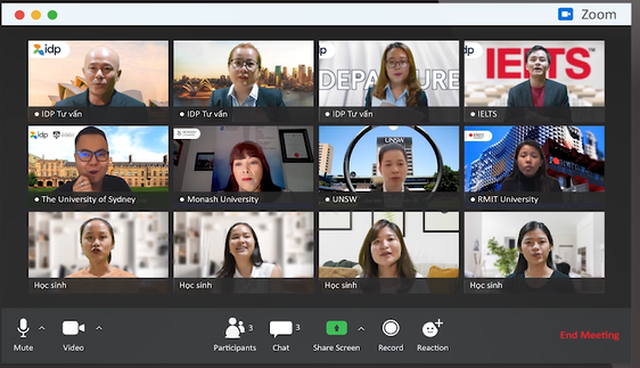Select the IELTS participant video tile
This screenshot has height=368, width=640.
click(x=534, y=81)
